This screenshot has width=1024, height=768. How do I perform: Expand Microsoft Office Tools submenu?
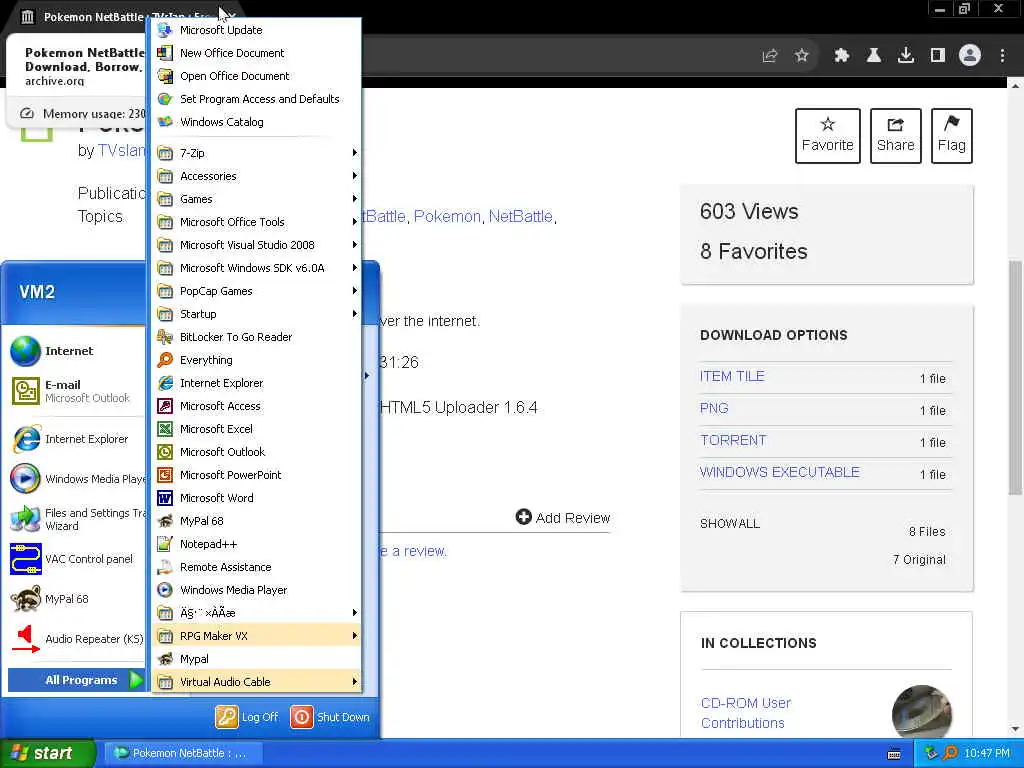(x=257, y=222)
